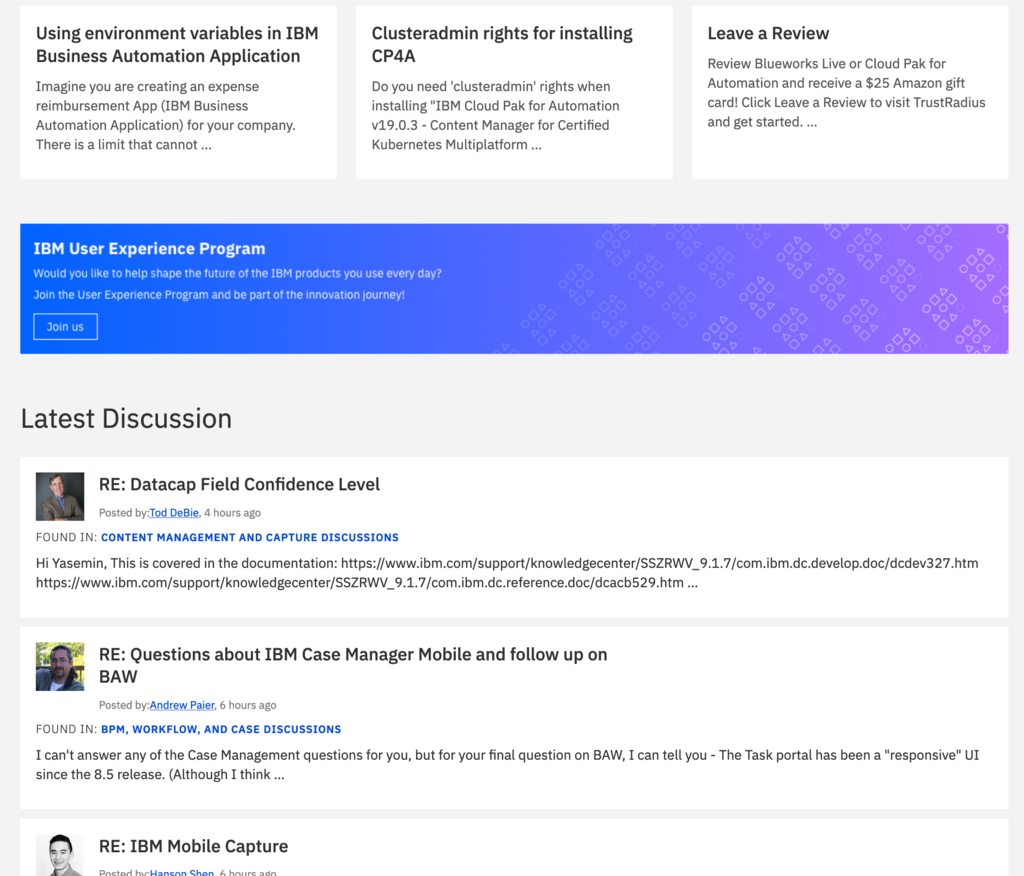The width and height of the screenshot is (1024, 876).
Task: Open Hanson Shen's profile link
Action: pyautogui.click(x=182, y=872)
